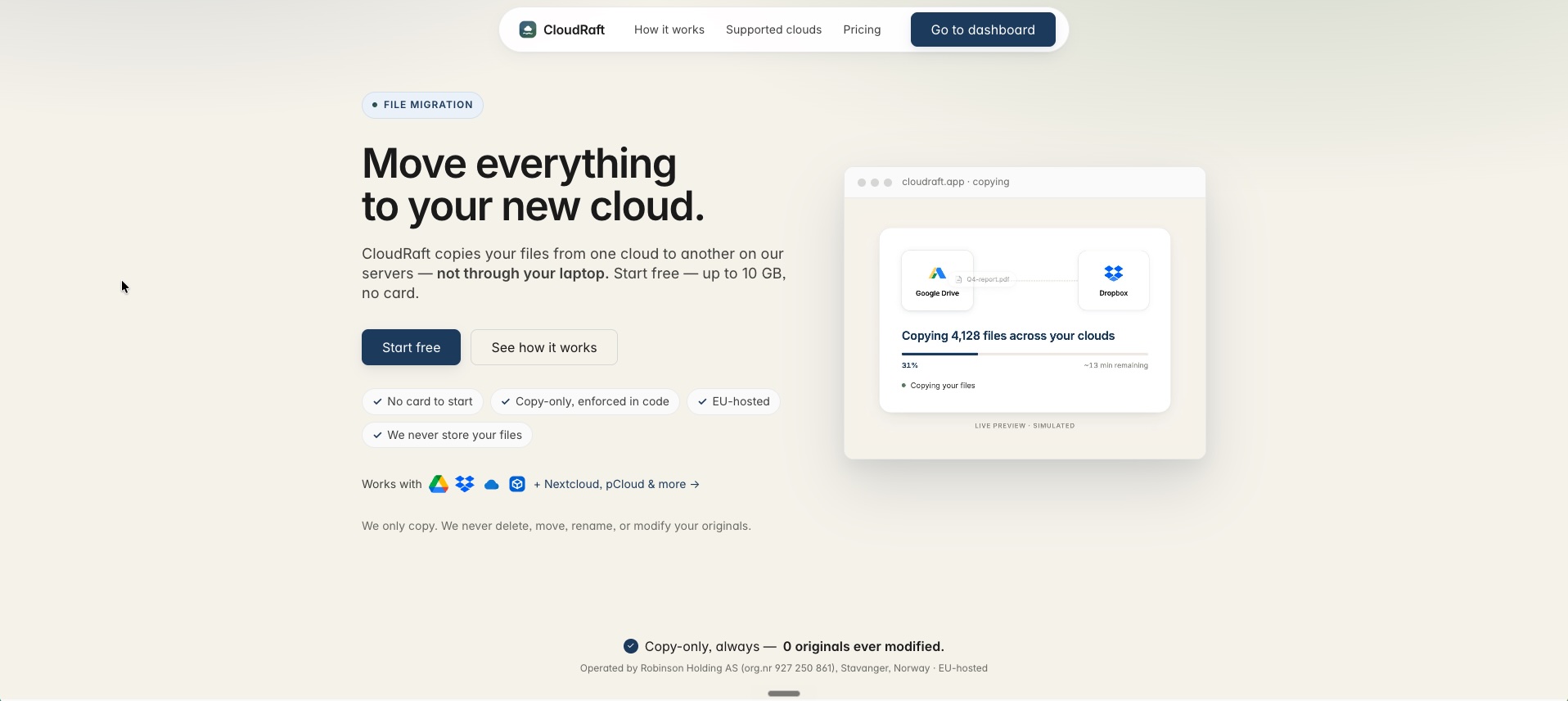Click the 31% progress label

(910, 365)
